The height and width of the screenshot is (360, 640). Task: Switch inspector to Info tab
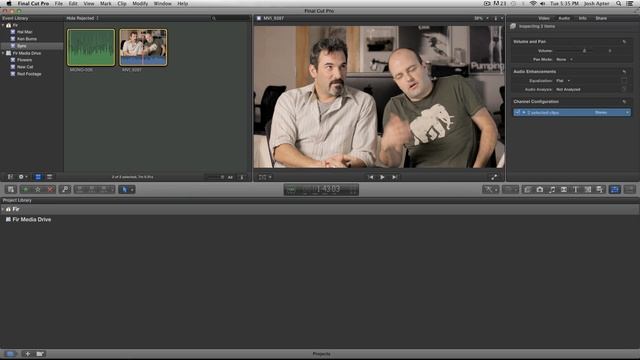tap(582, 18)
